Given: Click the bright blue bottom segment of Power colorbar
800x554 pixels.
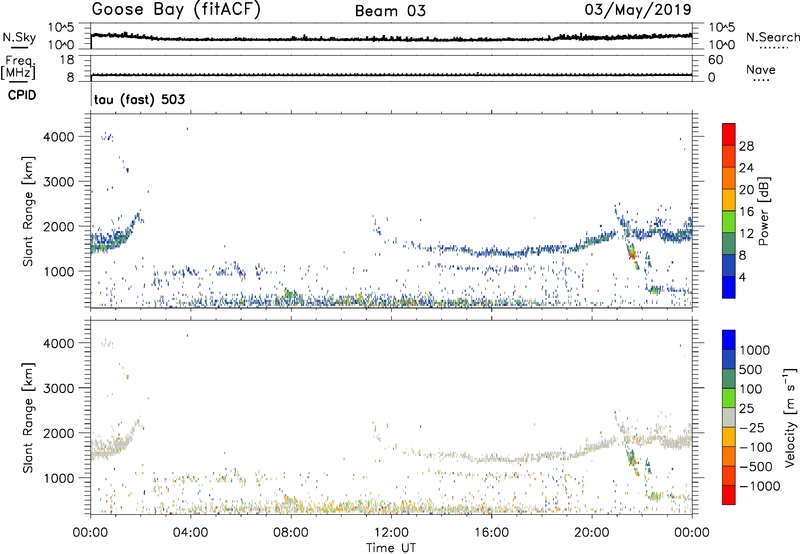Looking at the screenshot, I should click(729, 287).
